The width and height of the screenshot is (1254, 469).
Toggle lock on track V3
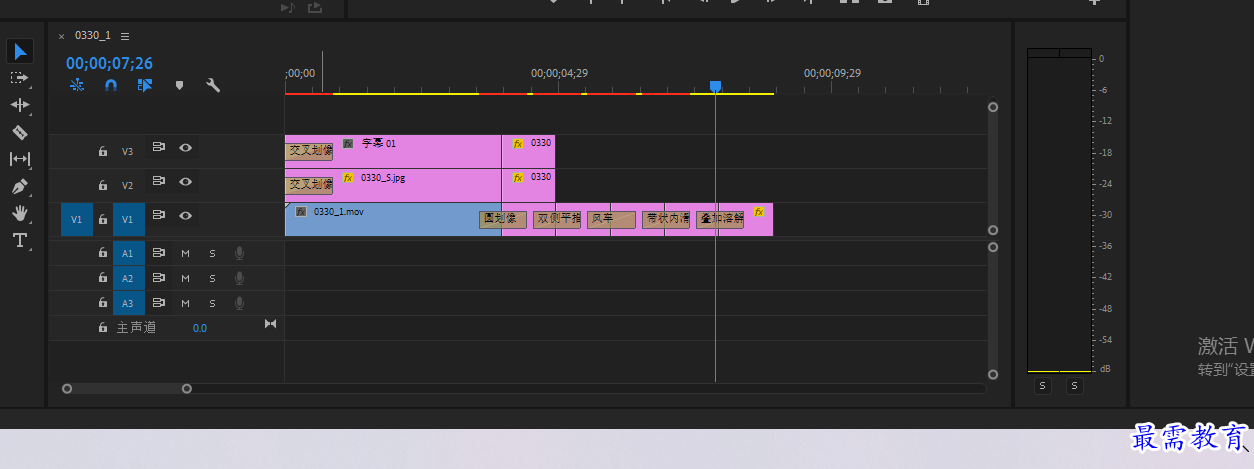tap(102, 152)
